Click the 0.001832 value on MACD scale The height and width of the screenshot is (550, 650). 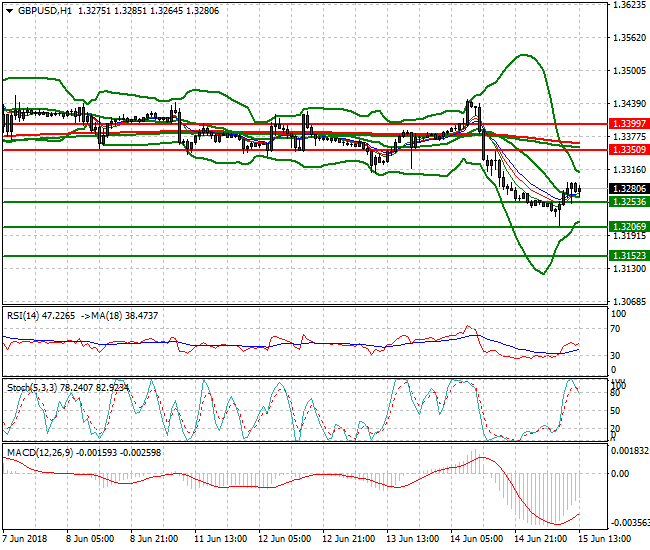point(630,452)
